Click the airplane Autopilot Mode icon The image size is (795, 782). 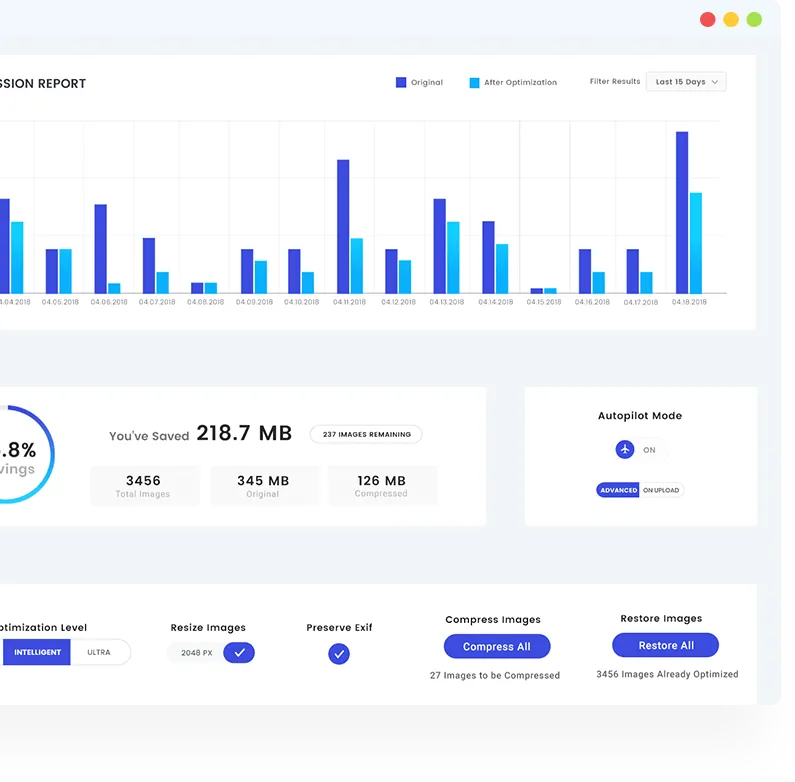click(x=625, y=450)
